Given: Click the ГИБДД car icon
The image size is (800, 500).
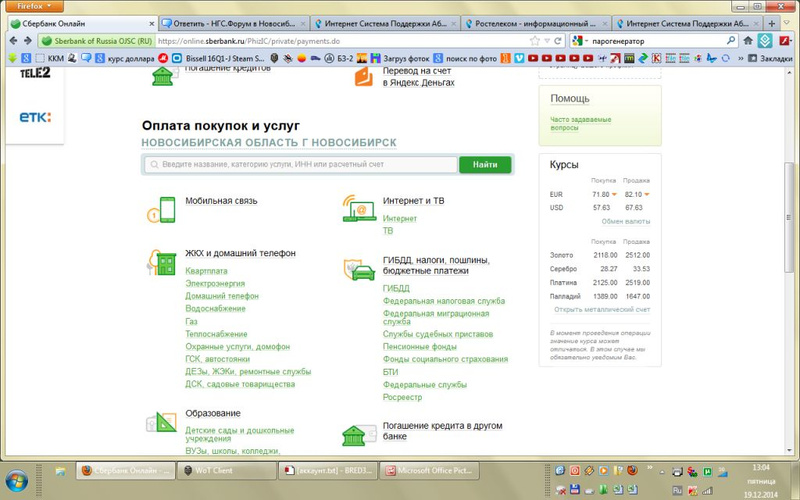Looking at the screenshot, I should click(358, 271).
